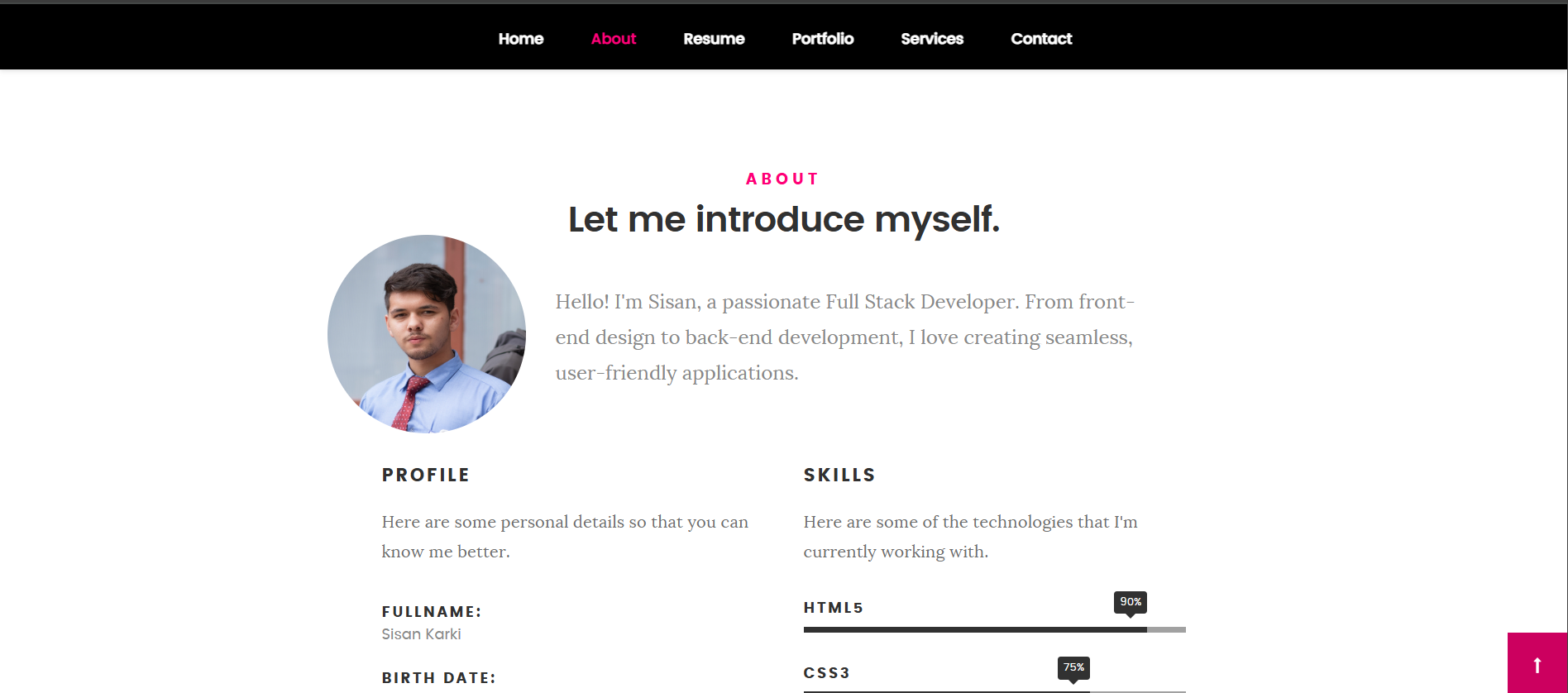Click the Contact navigation link
The image size is (1568, 693).
pyautogui.click(x=1041, y=39)
